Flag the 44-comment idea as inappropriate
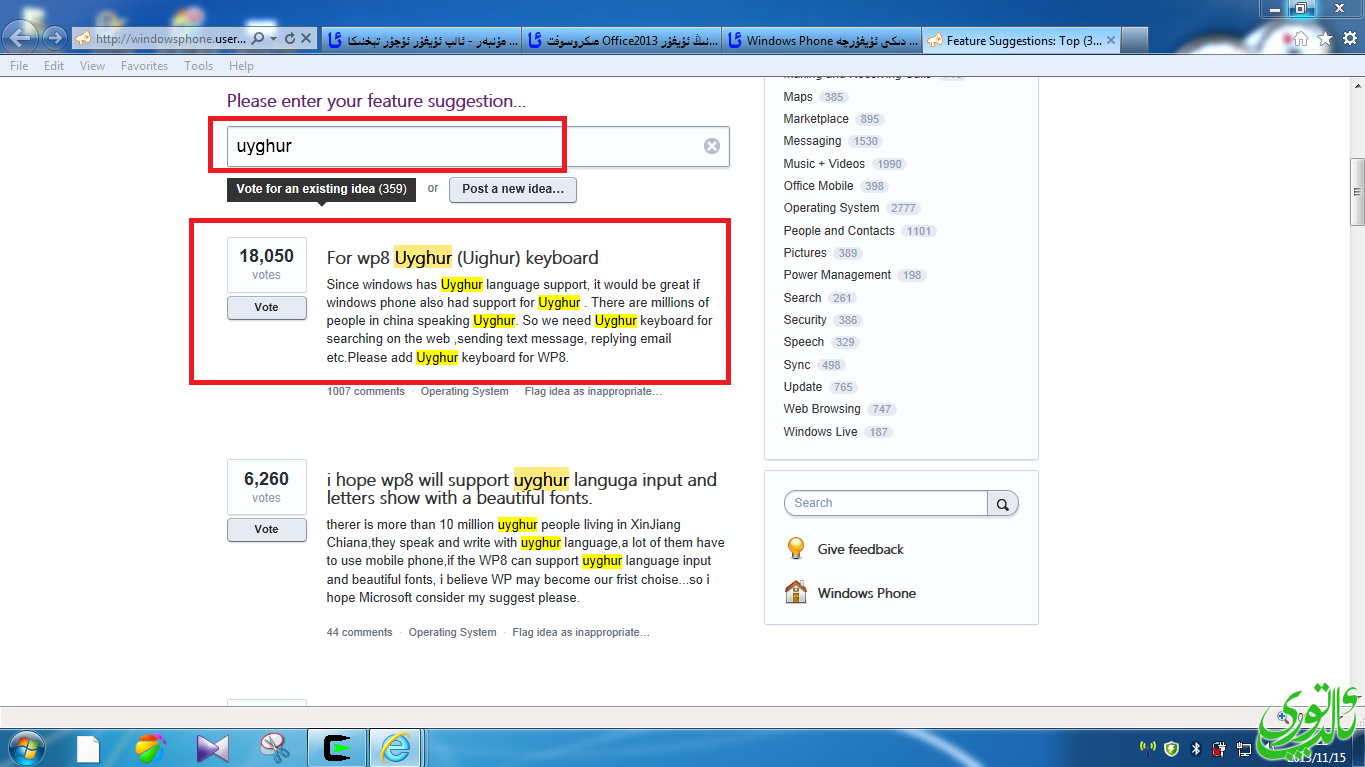Screen dimensions: 1365x767 point(581,632)
